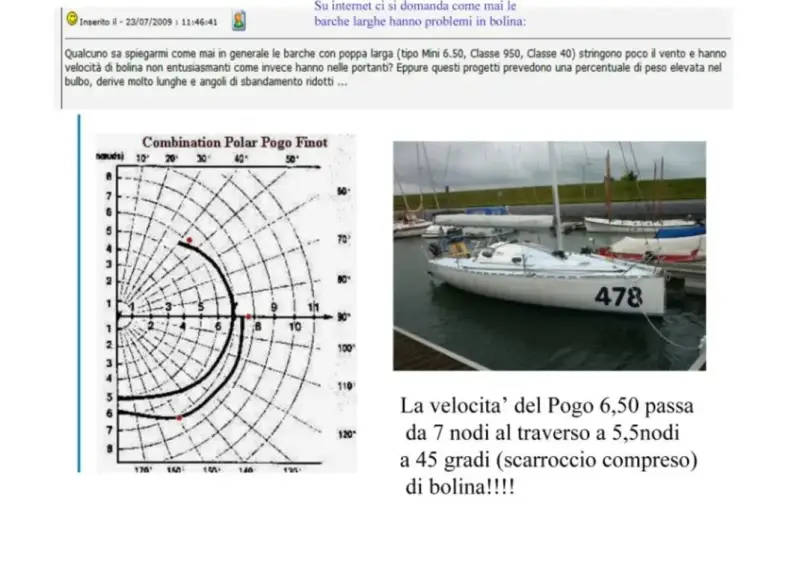The width and height of the screenshot is (800, 568).
Task: Select the post timestamp 23/07/2009 11:46:41
Action: point(171,22)
